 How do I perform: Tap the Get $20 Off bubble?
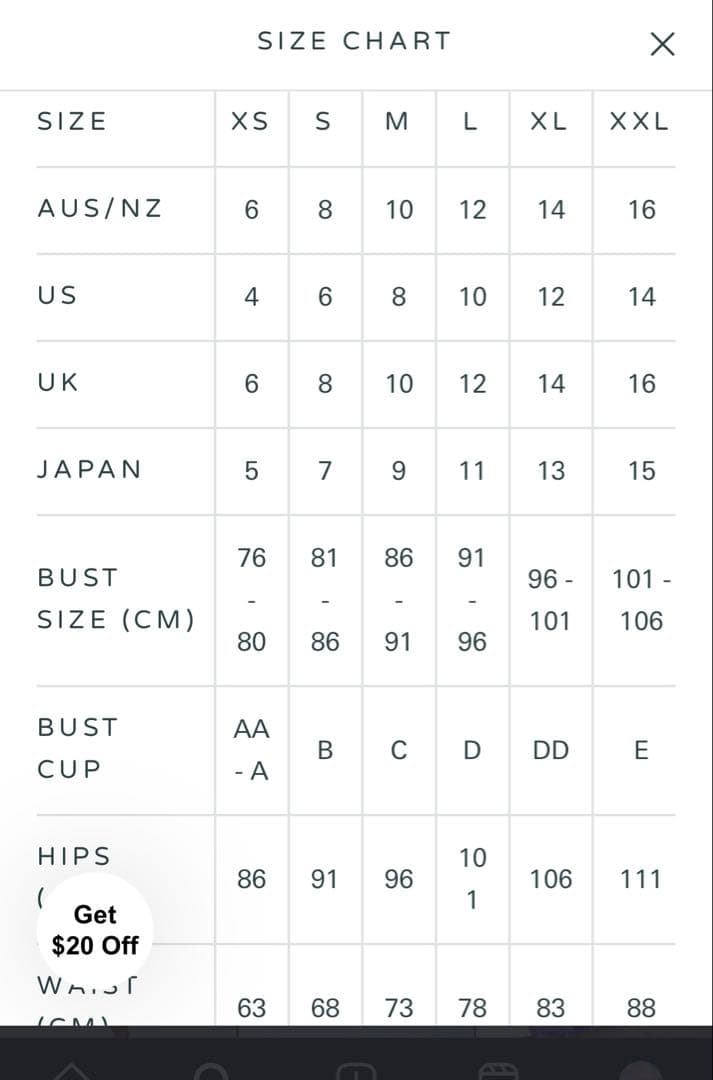pyautogui.click(x=95, y=930)
